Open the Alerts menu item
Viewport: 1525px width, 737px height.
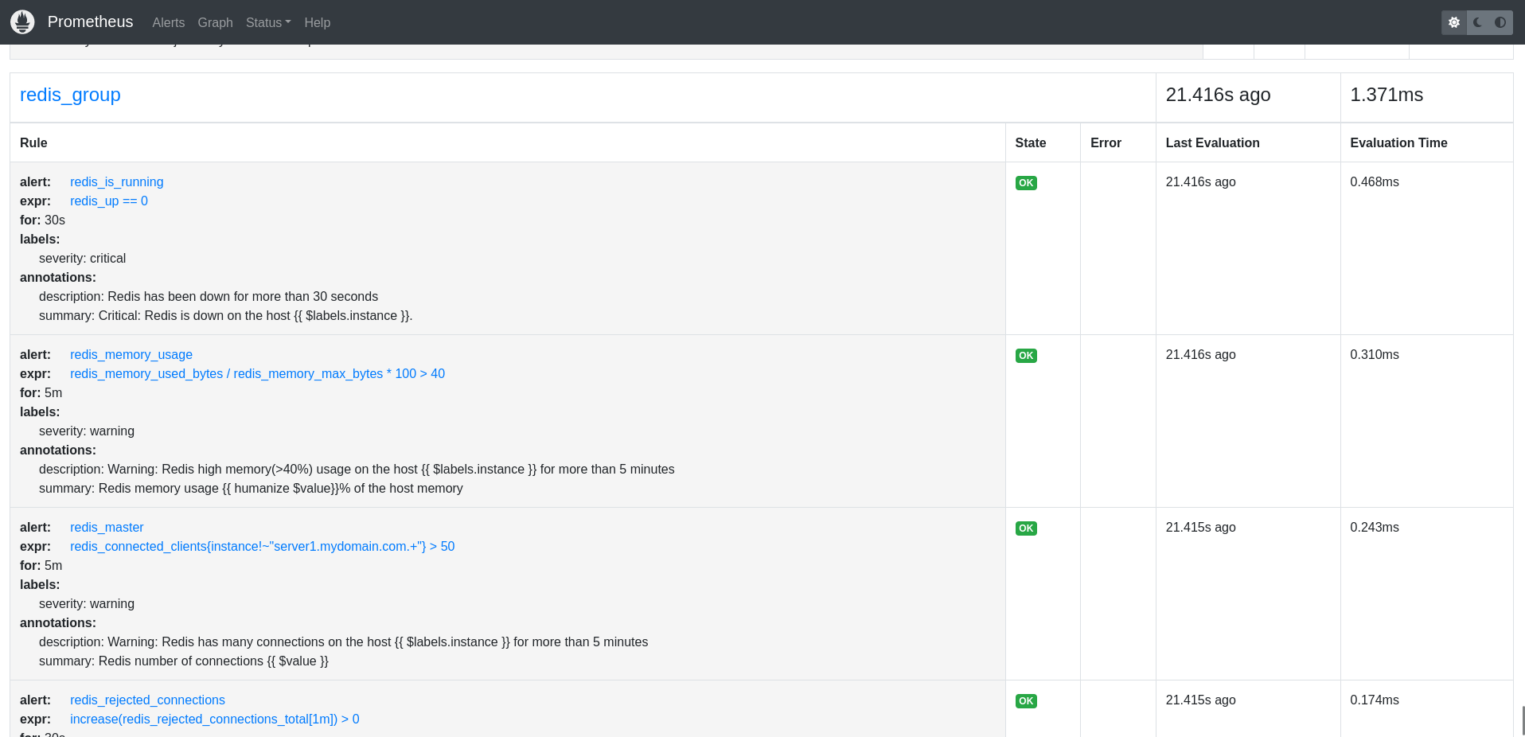tap(168, 22)
